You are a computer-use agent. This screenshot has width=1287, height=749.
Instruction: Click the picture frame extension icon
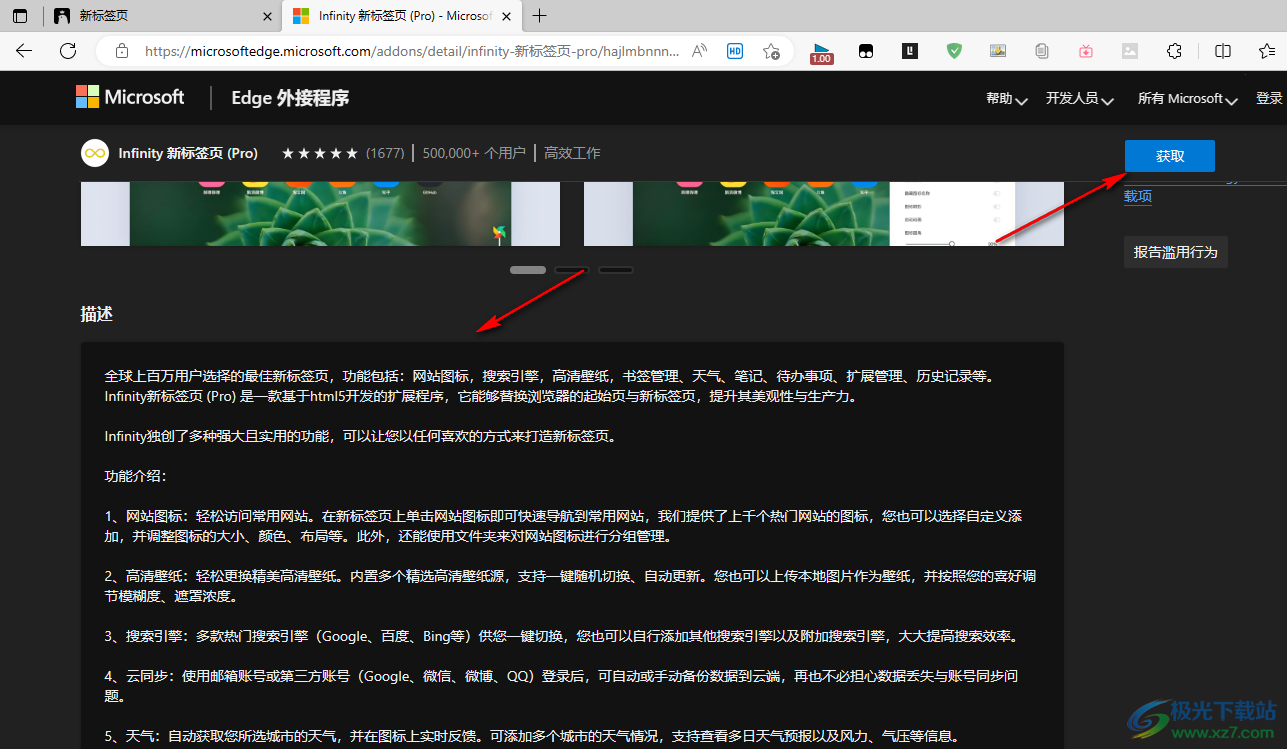pos(998,51)
